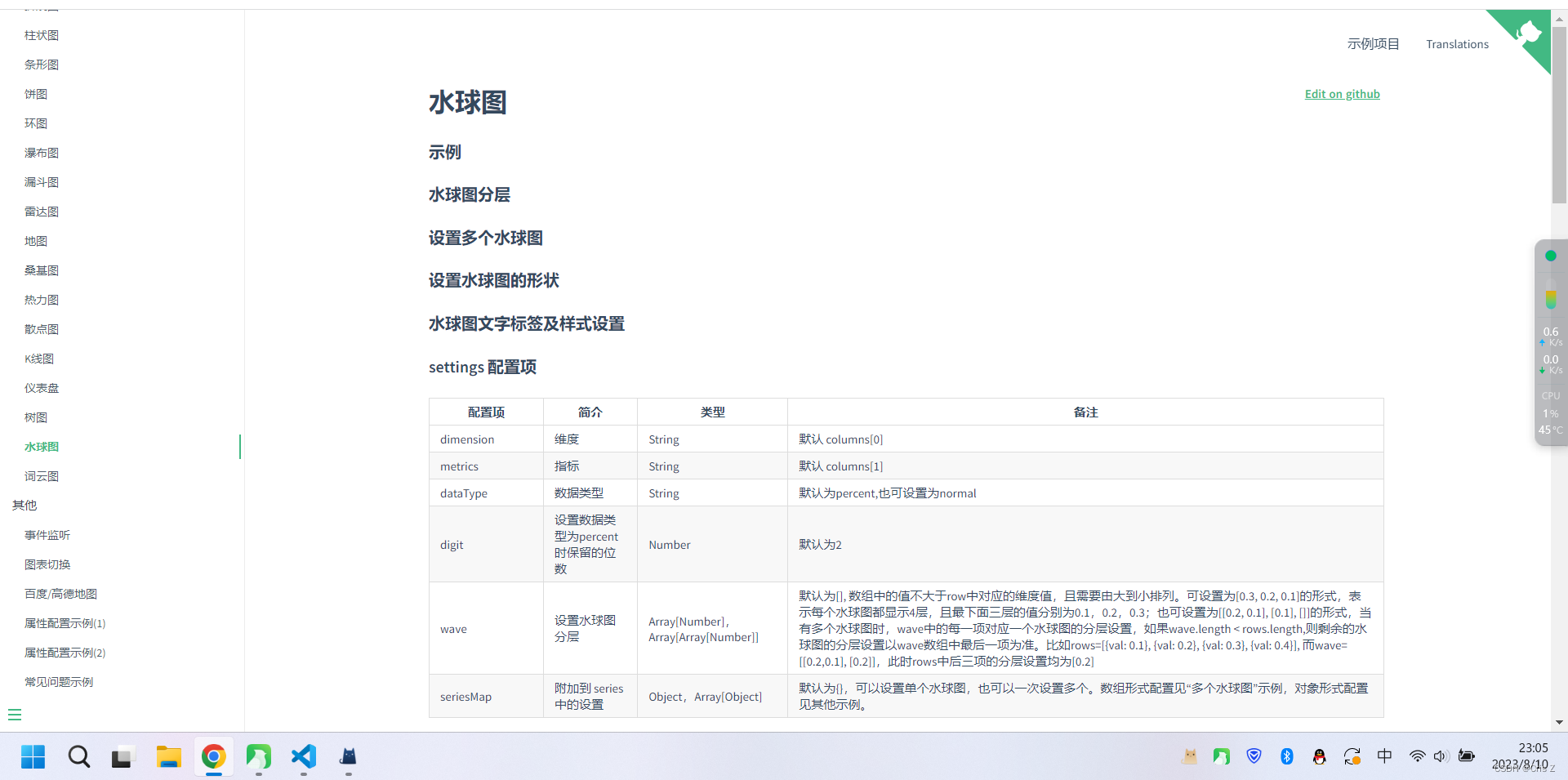Click the 中 input method indicator
The image size is (1568, 780).
pyautogui.click(x=1385, y=757)
